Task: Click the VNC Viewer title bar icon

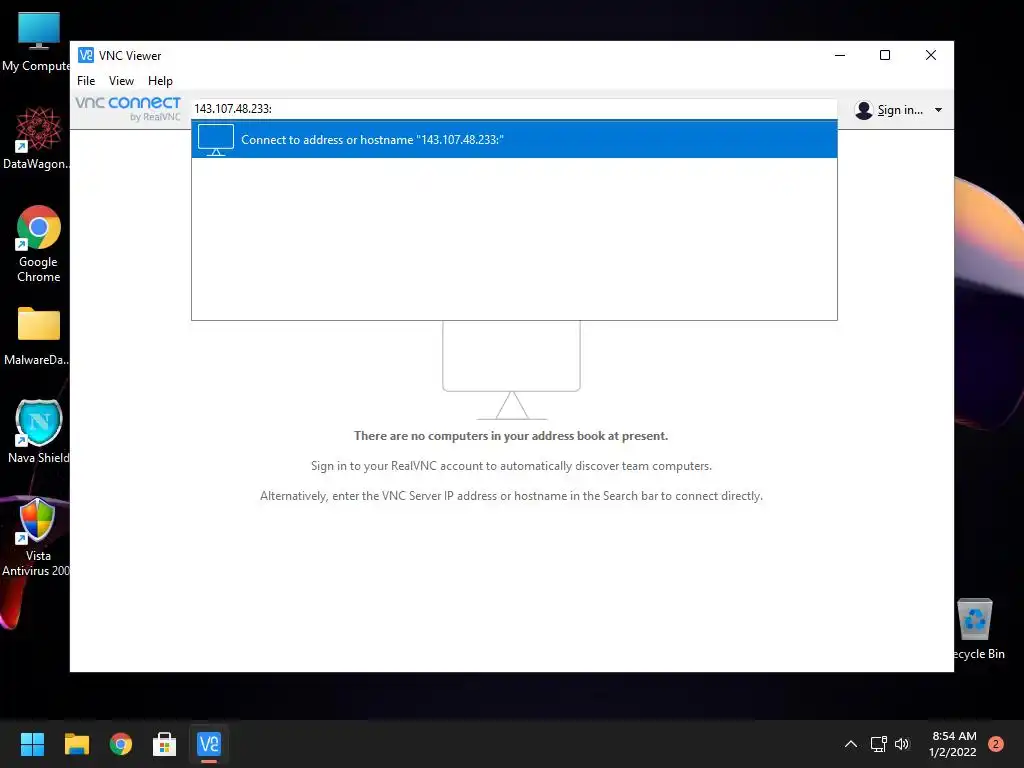Action: tap(86, 55)
